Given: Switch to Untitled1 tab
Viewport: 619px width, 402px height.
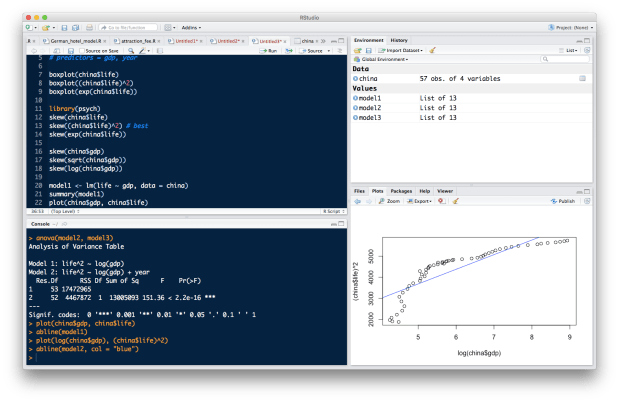Looking at the screenshot, I should [186, 41].
